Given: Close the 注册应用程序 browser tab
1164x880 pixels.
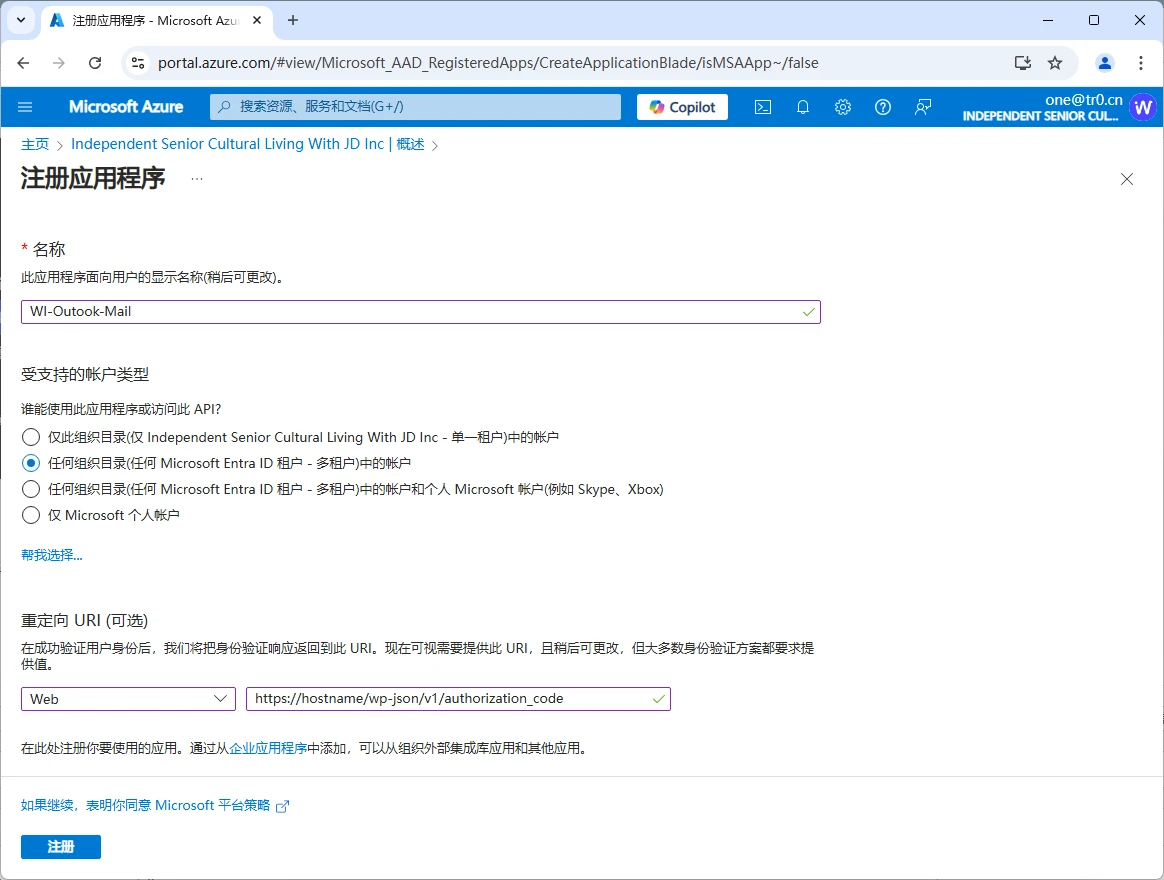Looking at the screenshot, I should (257, 20).
